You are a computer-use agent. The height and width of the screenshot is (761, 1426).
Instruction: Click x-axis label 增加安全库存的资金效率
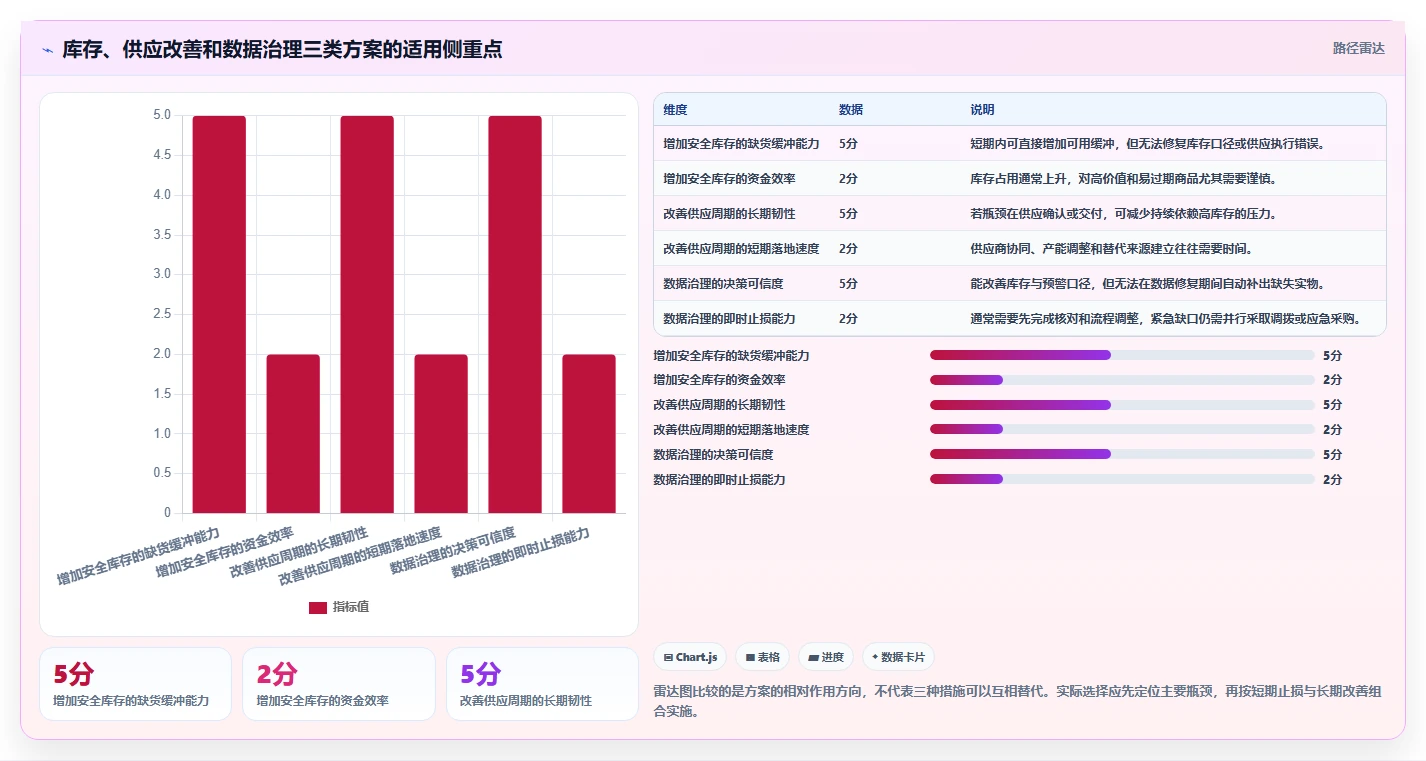pos(225,552)
